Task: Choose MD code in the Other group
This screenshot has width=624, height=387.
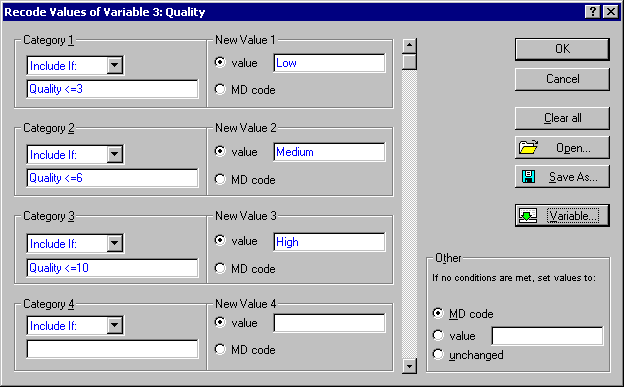Action: tap(438, 313)
